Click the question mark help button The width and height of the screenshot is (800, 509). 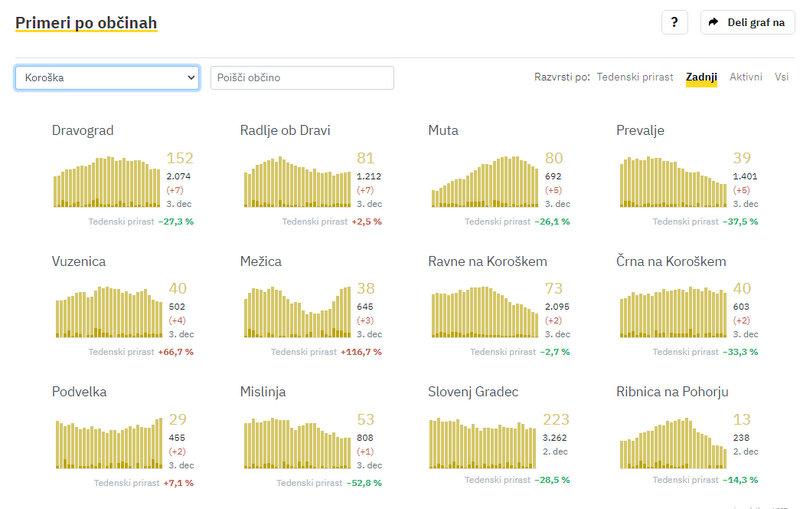[674, 22]
